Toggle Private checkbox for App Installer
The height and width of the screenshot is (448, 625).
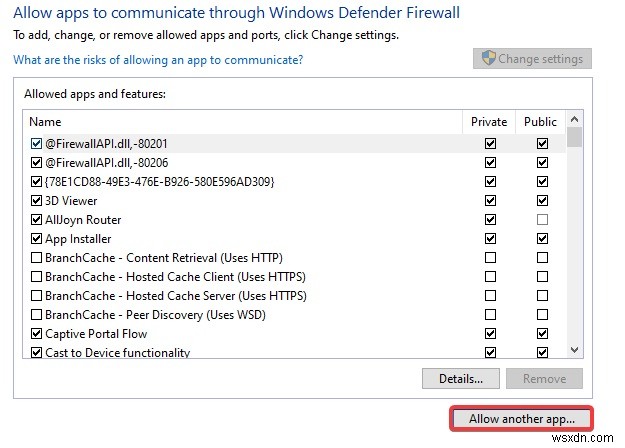coord(490,239)
